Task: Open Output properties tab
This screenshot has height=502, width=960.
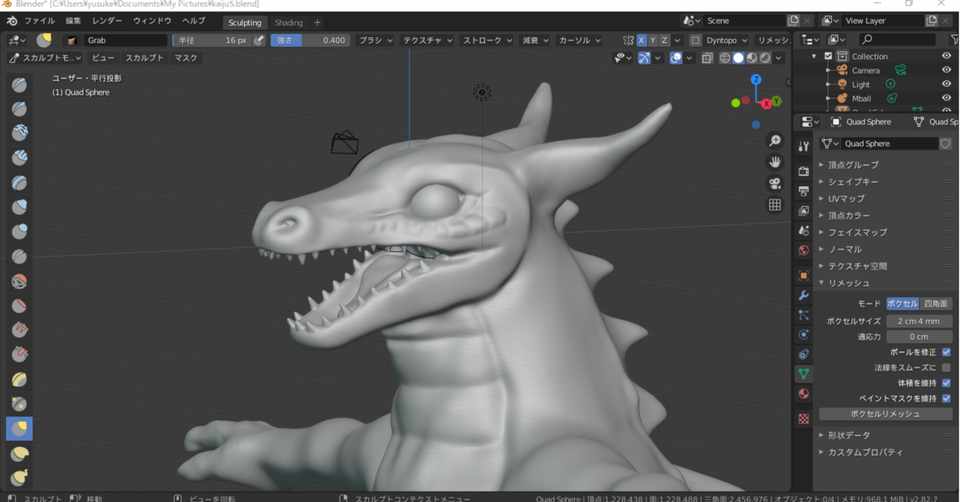Action: [x=803, y=191]
